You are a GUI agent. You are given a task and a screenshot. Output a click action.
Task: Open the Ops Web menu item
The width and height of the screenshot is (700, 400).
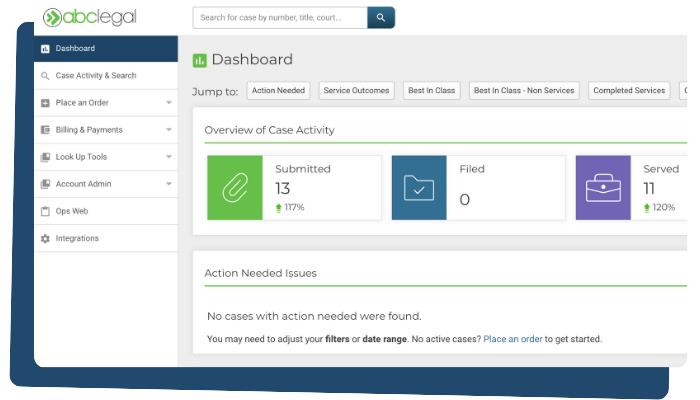coord(106,211)
